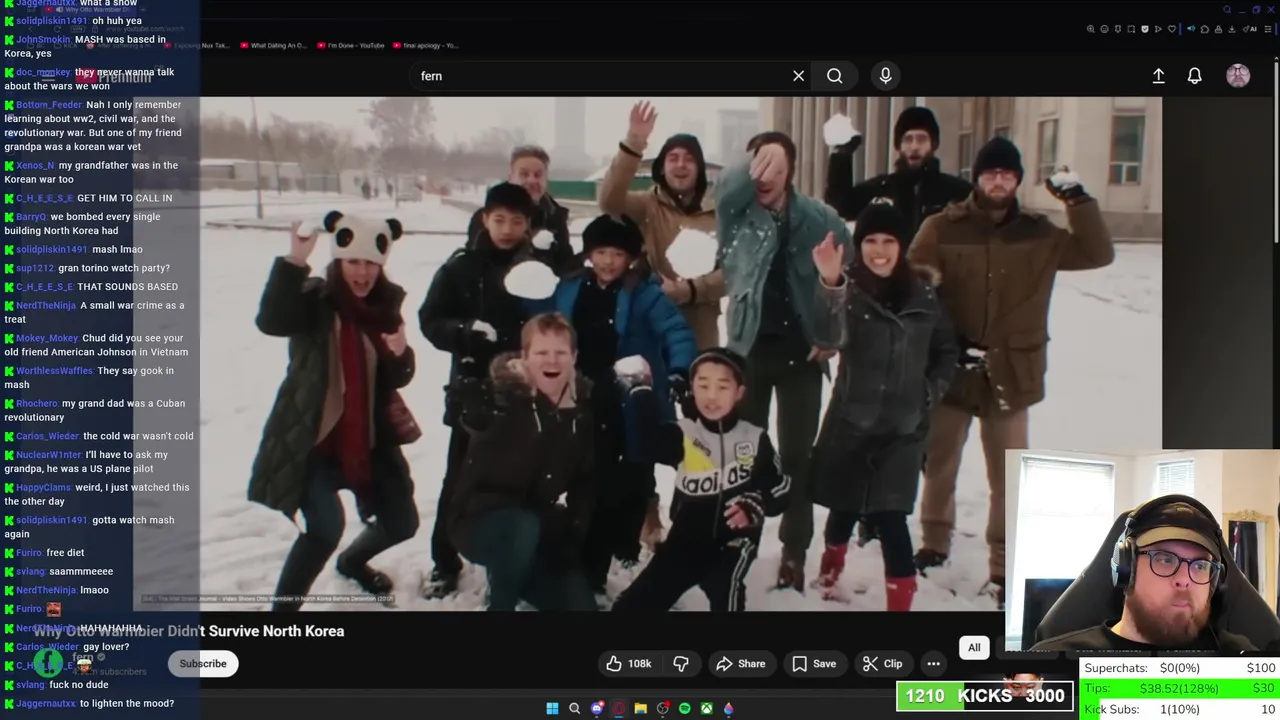Click the Superchats $0(0%) goal row

click(x=1180, y=668)
